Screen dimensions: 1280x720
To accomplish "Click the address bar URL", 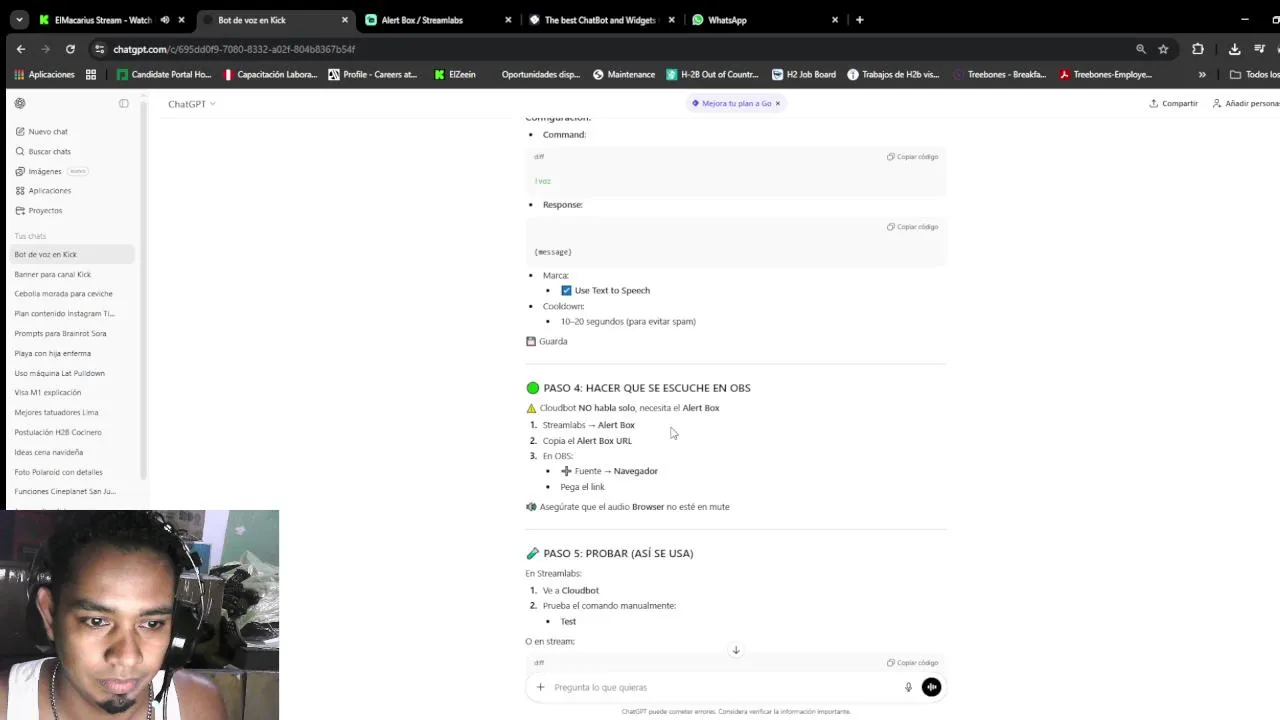I will [x=234, y=49].
